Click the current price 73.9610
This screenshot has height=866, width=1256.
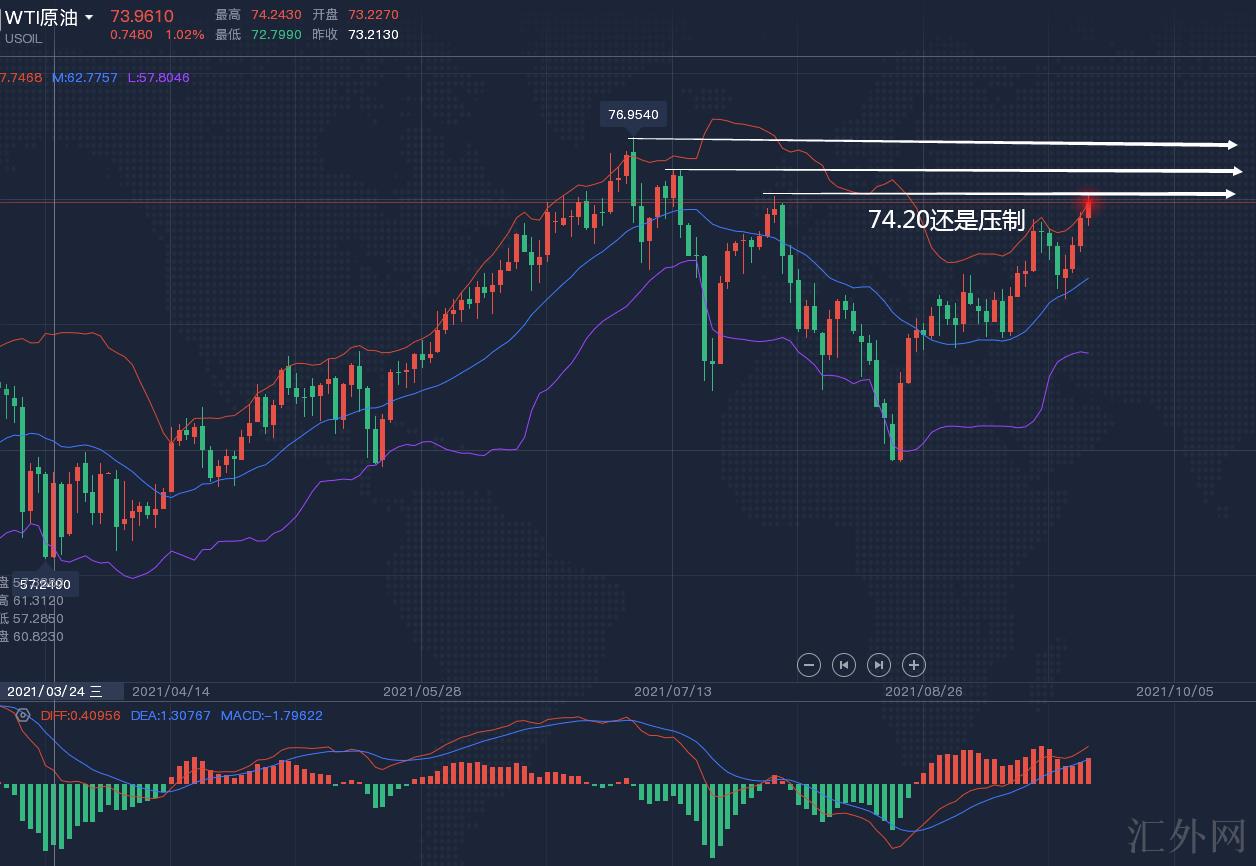[x=141, y=16]
